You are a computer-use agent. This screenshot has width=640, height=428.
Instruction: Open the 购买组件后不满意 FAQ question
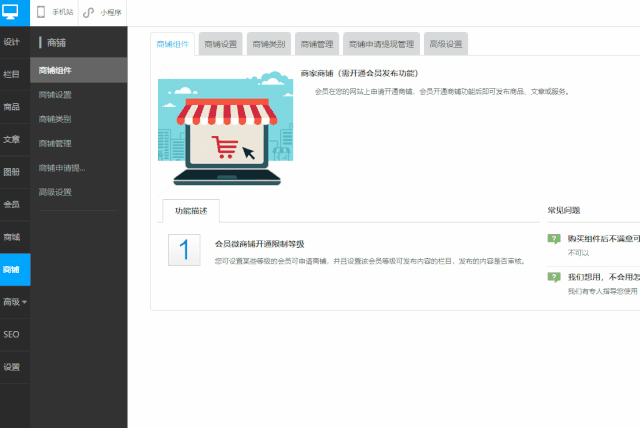coord(604,239)
